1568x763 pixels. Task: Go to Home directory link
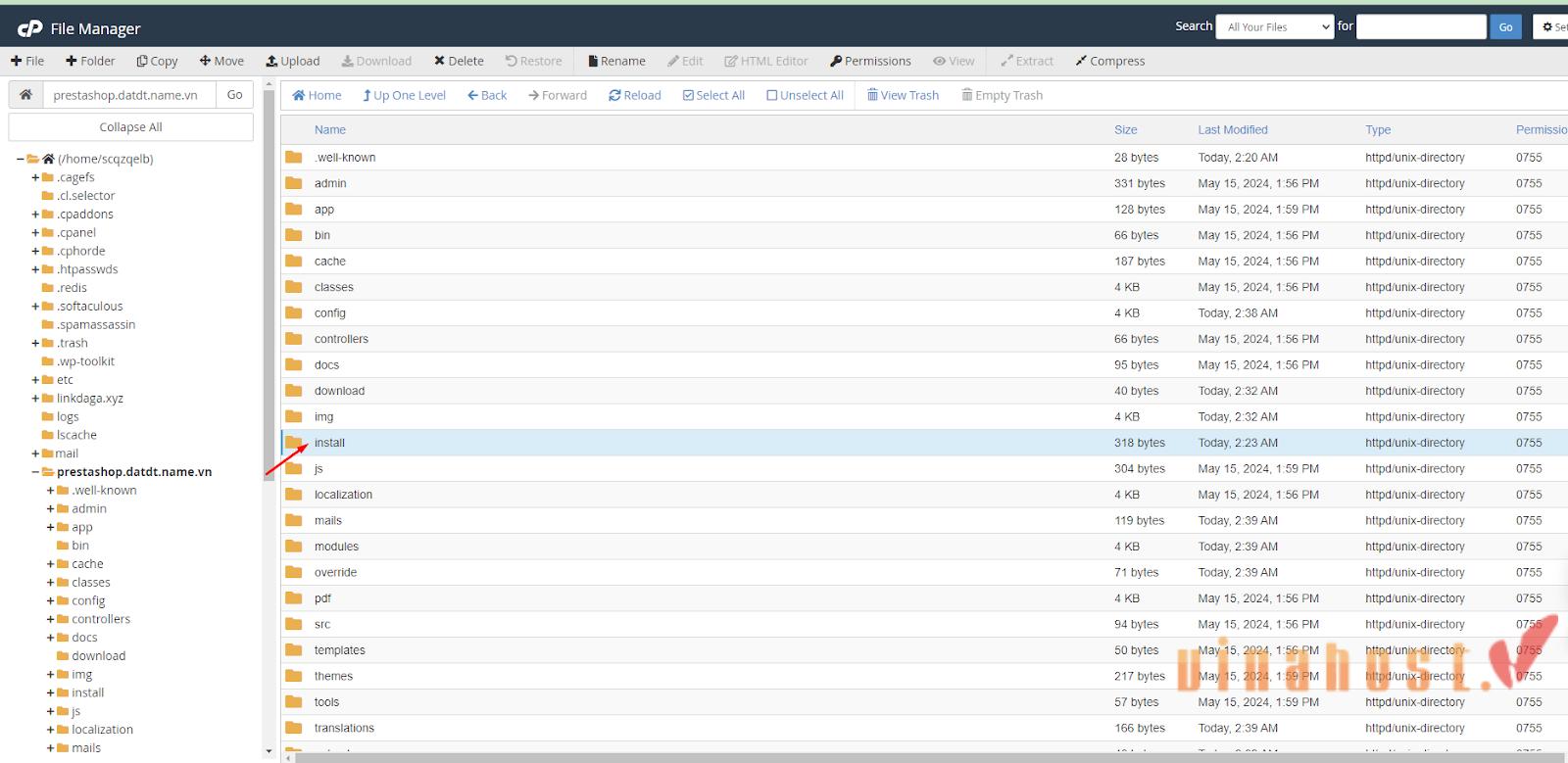pos(317,95)
